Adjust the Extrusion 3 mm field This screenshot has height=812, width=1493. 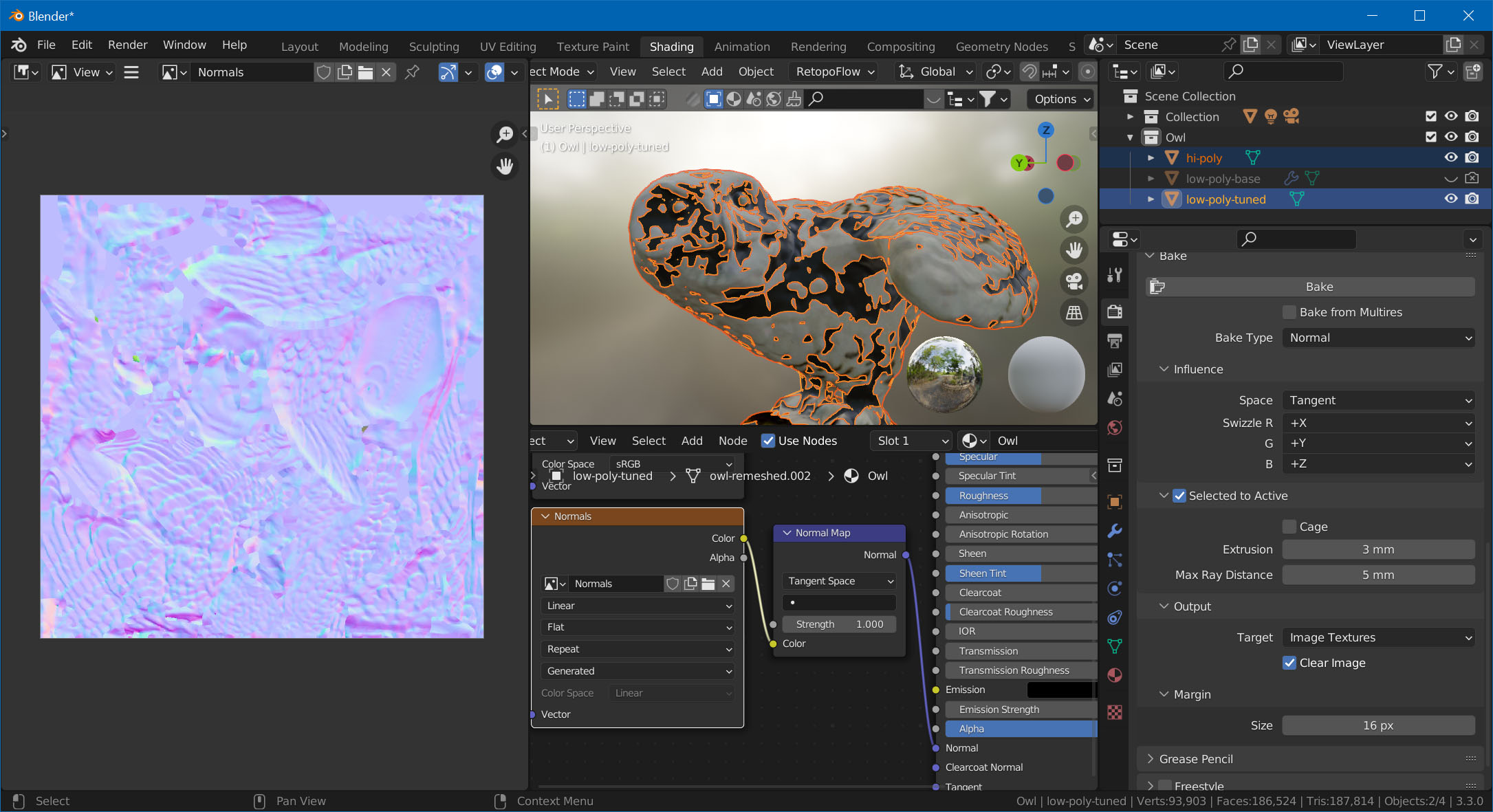pos(1378,549)
